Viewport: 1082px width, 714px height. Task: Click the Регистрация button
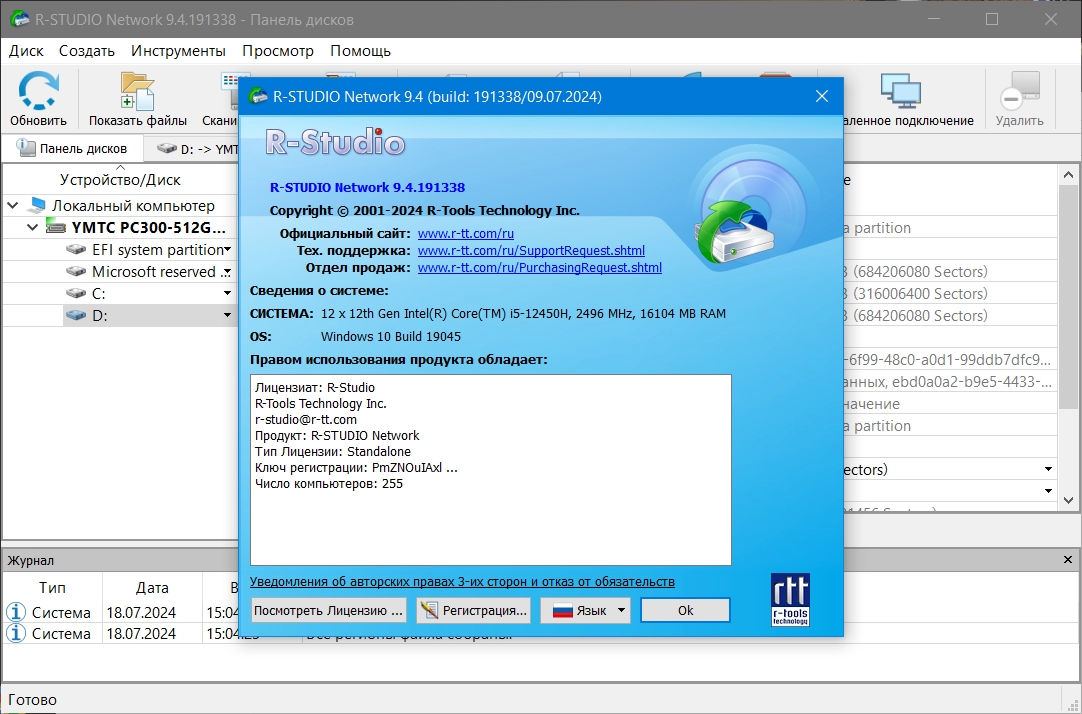click(473, 611)
